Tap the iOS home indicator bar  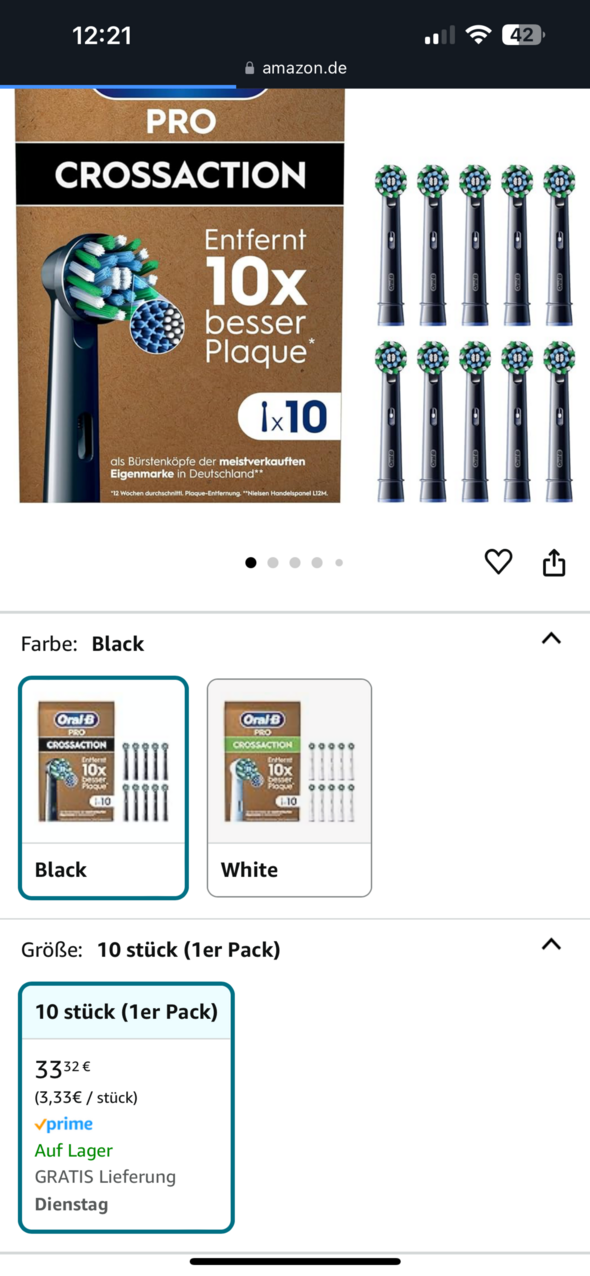coord(295,1261)
